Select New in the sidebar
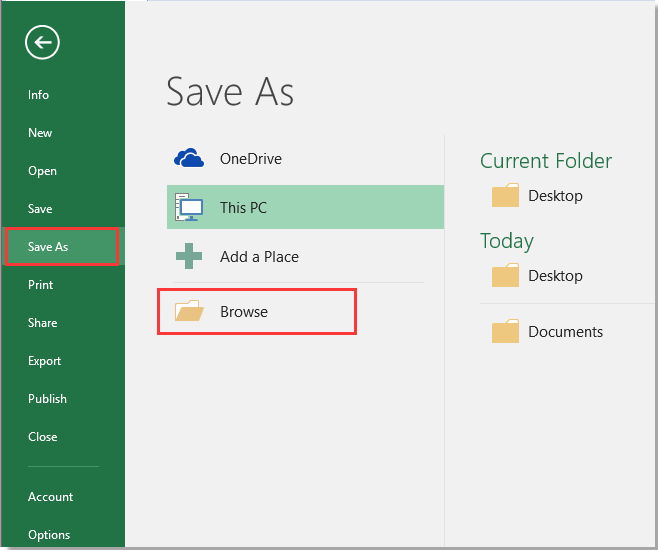The height and width of the screenshot is (550, 658). 40,133
